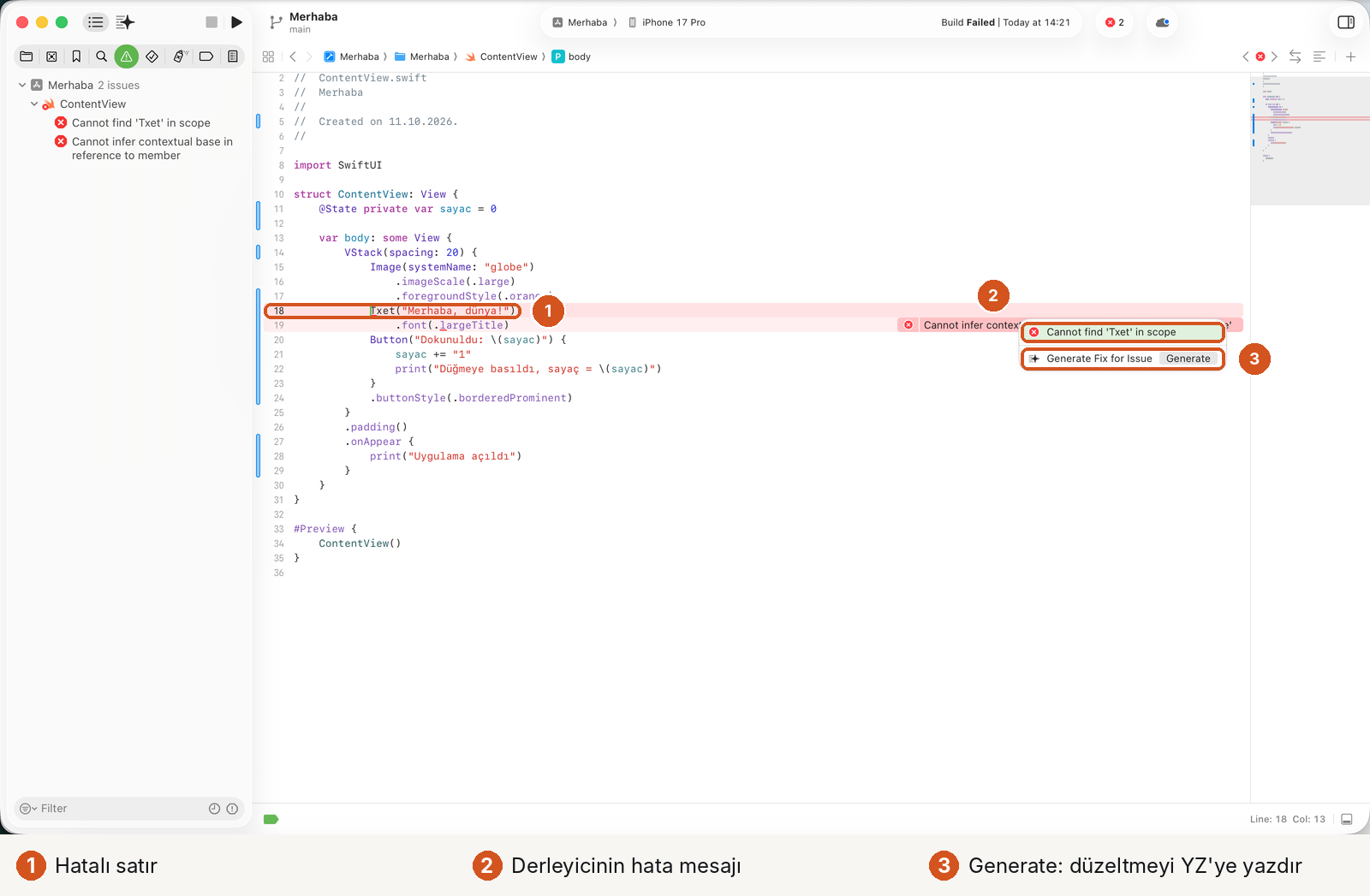Open the coding assistant sparkle icon
The image size is (1370, 896).
click(x=125, y=22)
